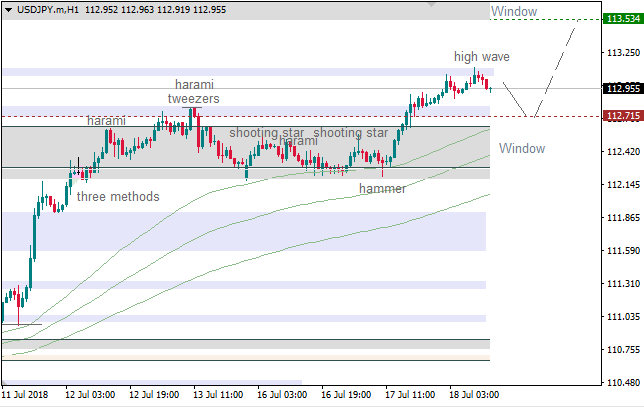Select the 'tweezers' pattern label
Image resolution: width=644 pixels, height=407 pixels.
pos(193,99)
